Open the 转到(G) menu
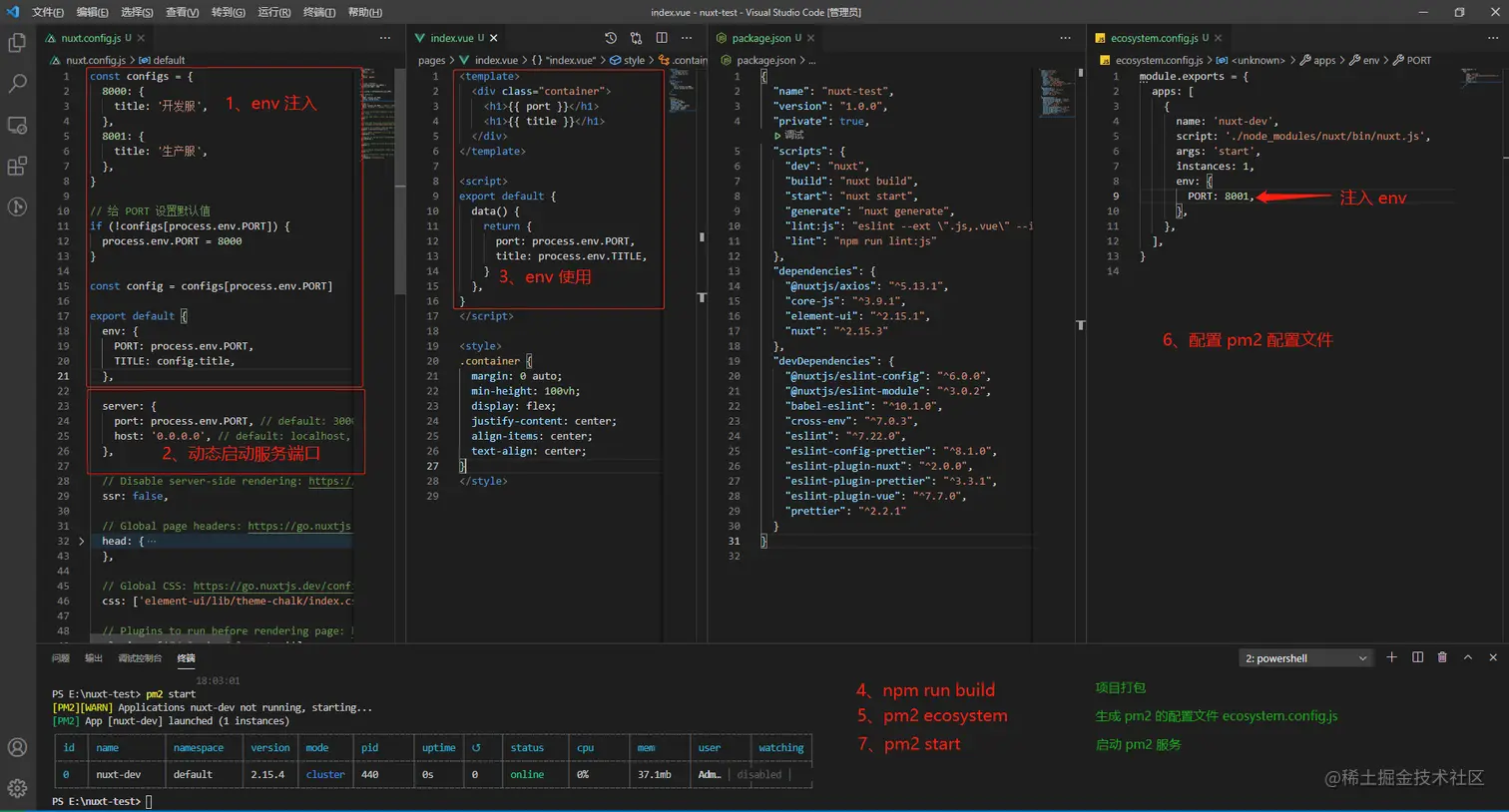The width and height of the screenshot is (1509, 812). (228, 12)
